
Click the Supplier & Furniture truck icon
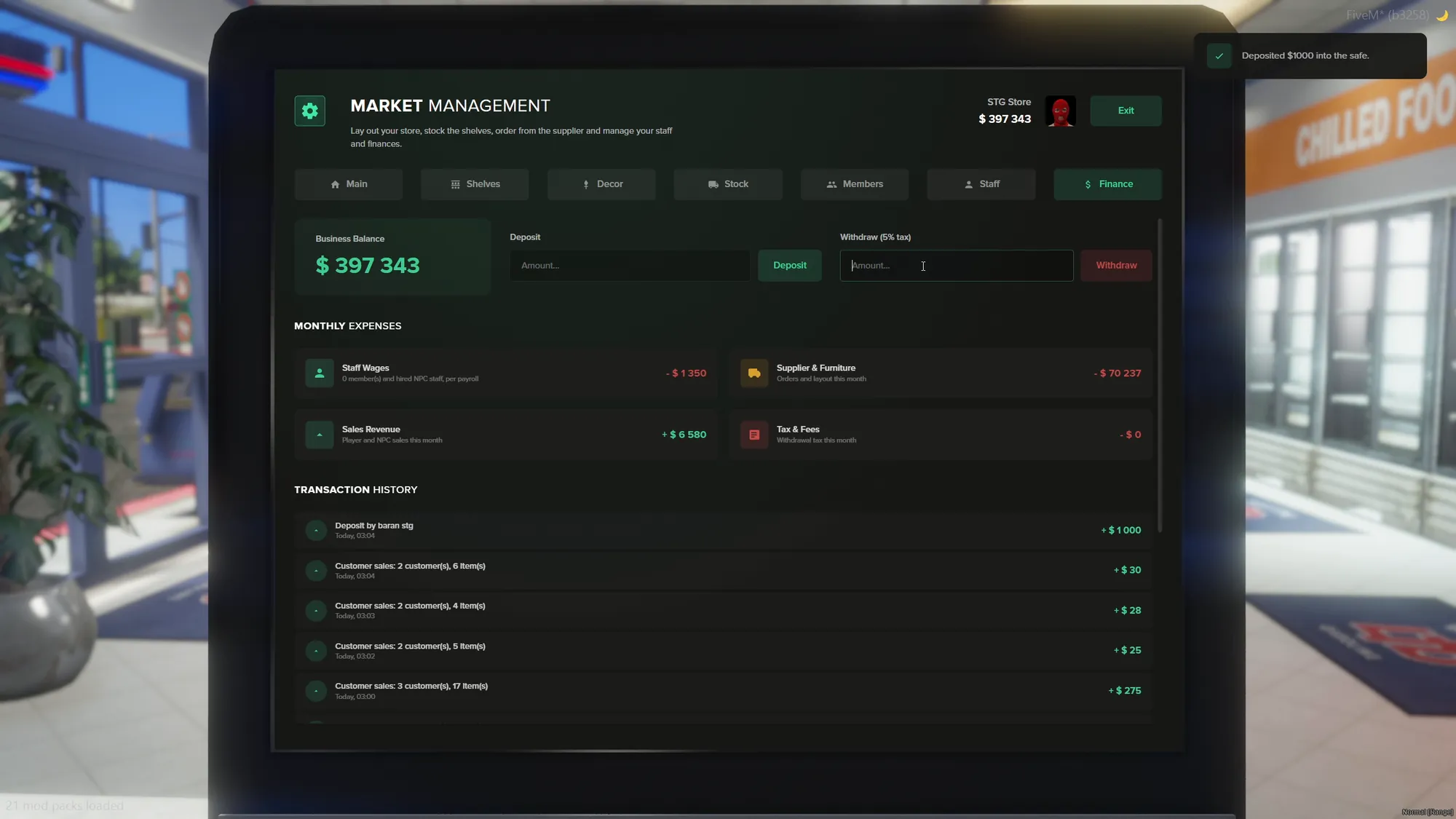[754, 373]
